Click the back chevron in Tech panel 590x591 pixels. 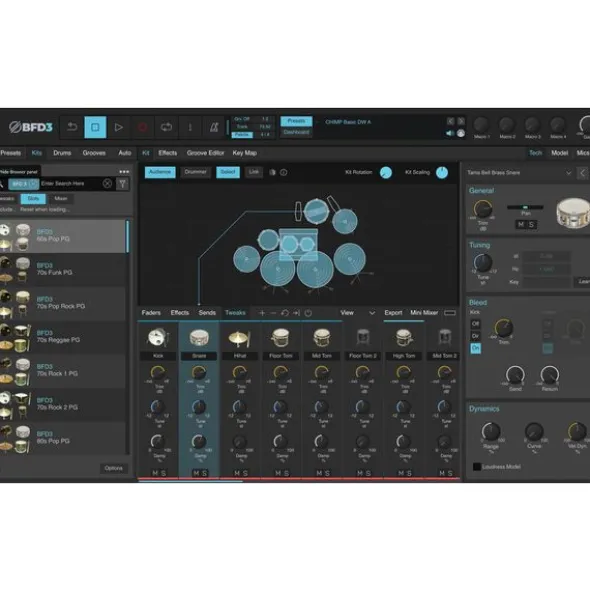tap(583, 173)
